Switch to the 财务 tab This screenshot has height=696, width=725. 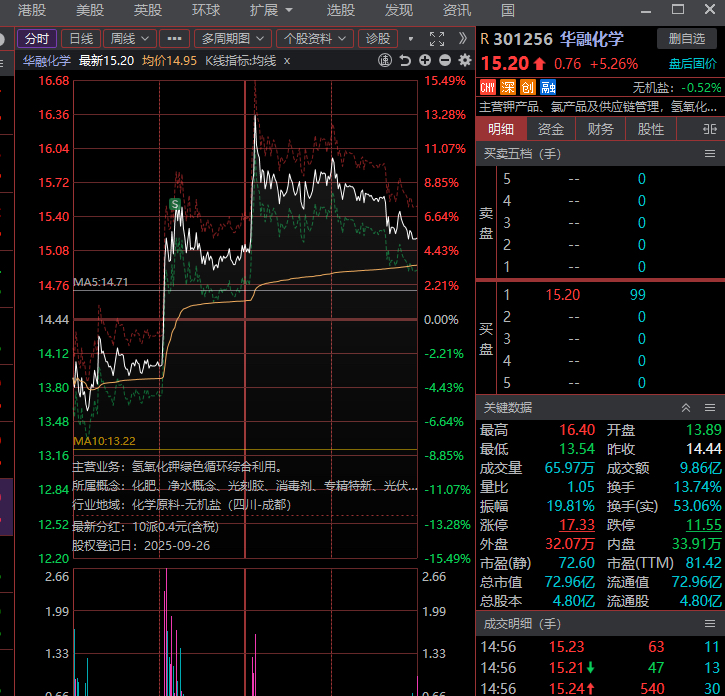pos(601,129)
